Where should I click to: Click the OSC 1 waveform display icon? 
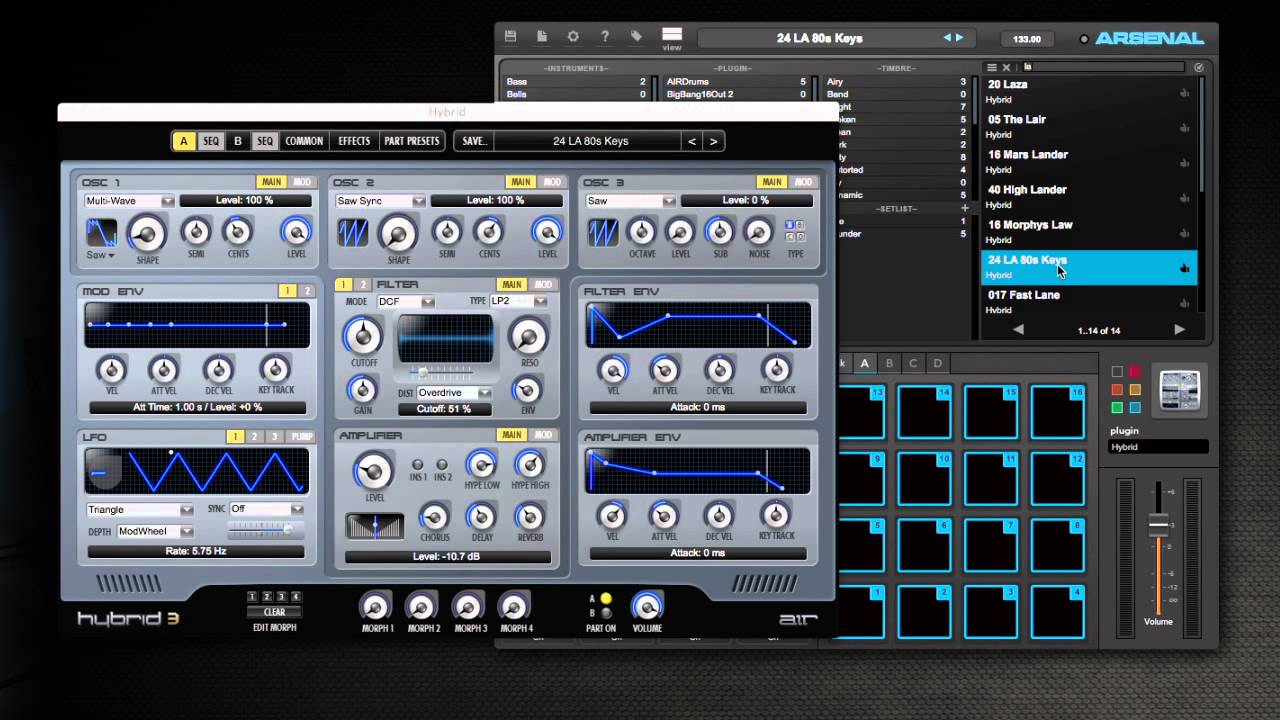point(101,233)
